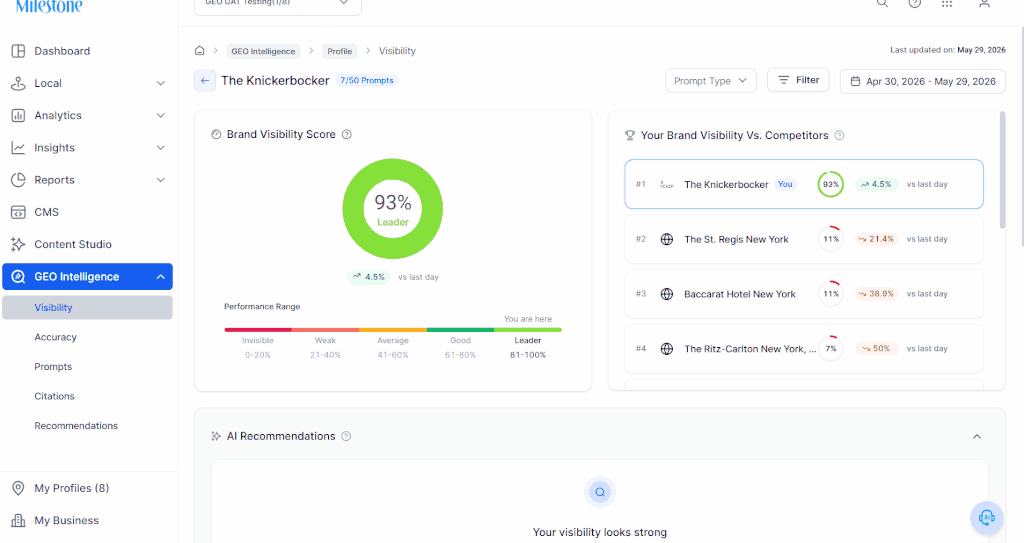The image size is (1024, 543).
Task: Open the Prompt Type dropdown
Action: point(711,80)
